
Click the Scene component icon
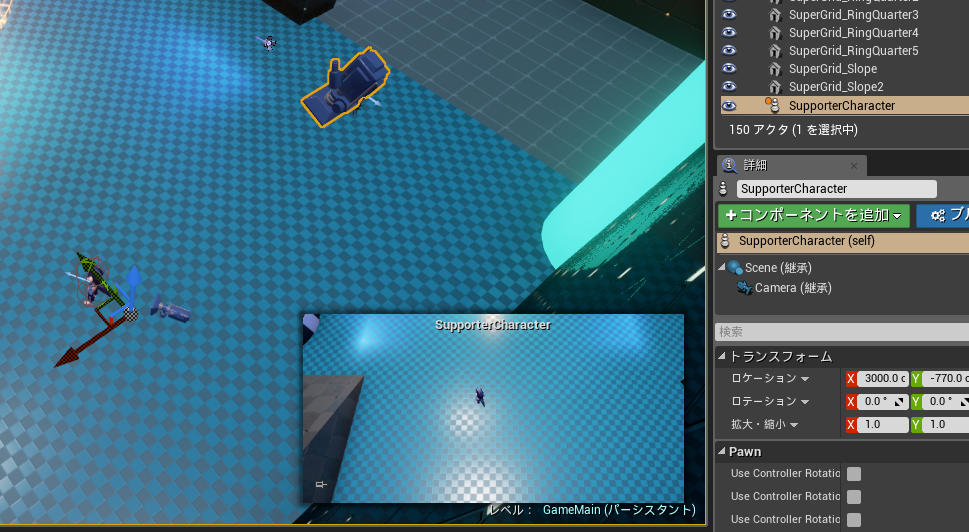click(735, 268)
